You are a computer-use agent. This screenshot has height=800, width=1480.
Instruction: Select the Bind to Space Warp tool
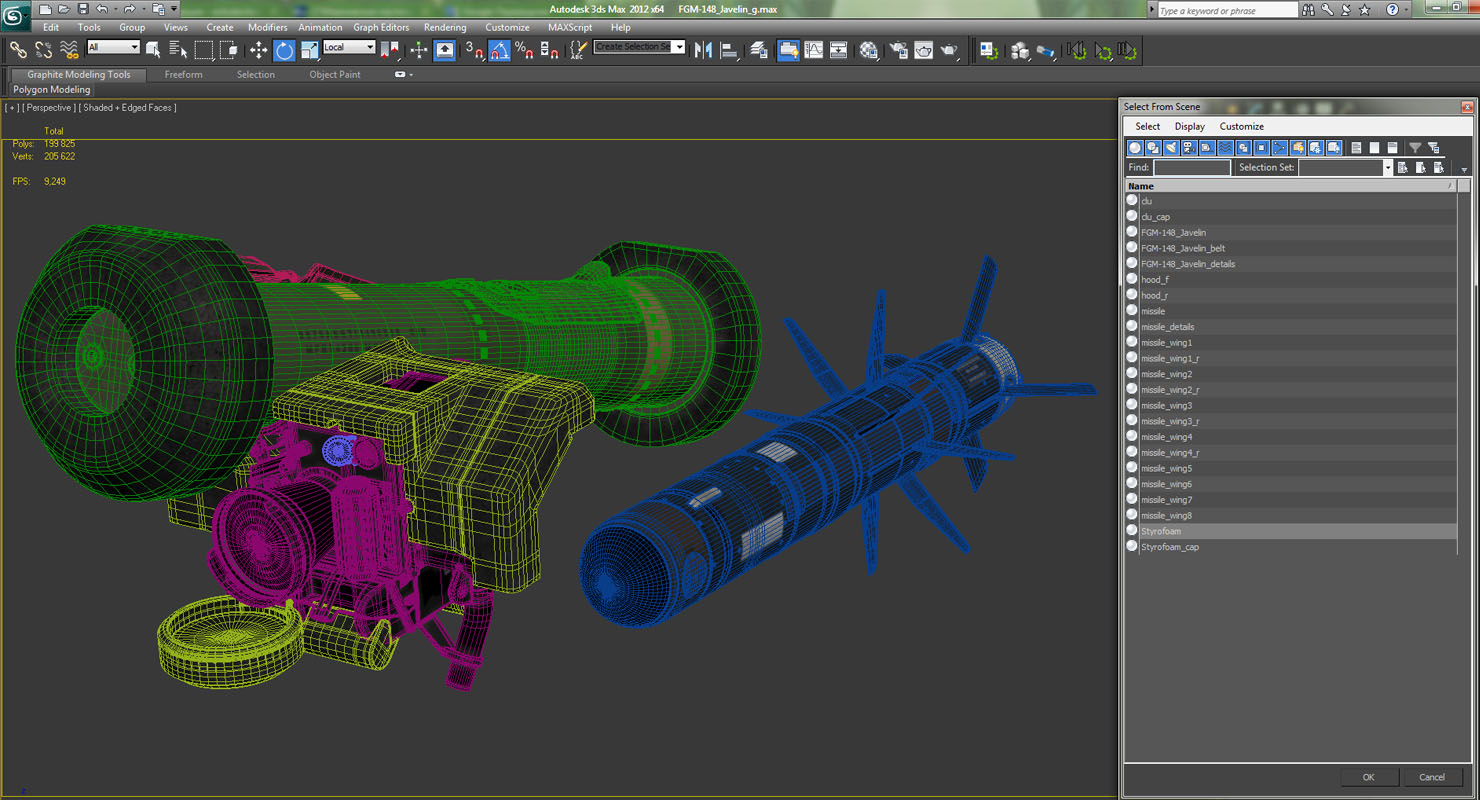[69, 49]
